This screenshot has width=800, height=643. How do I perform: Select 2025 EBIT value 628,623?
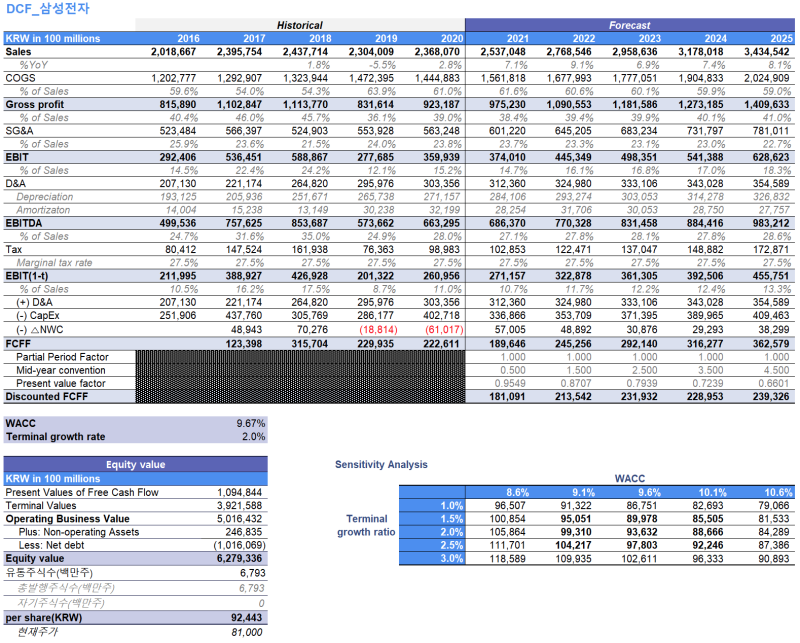click(770, 157)
